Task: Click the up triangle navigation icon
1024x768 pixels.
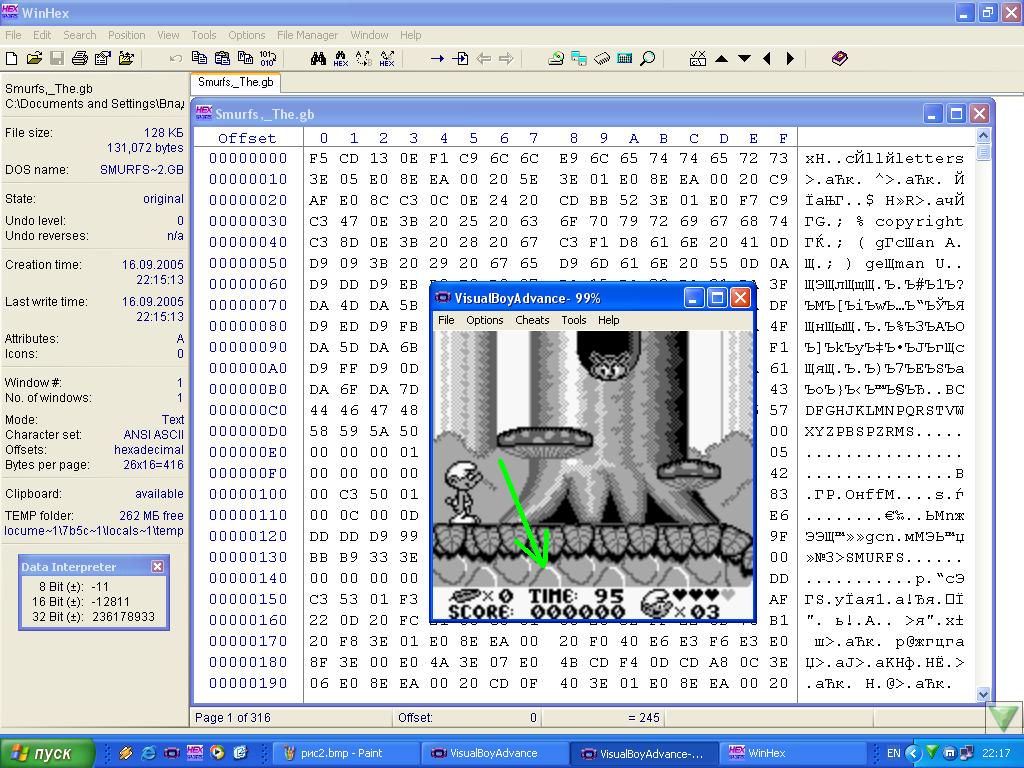Action: (721, 59)
